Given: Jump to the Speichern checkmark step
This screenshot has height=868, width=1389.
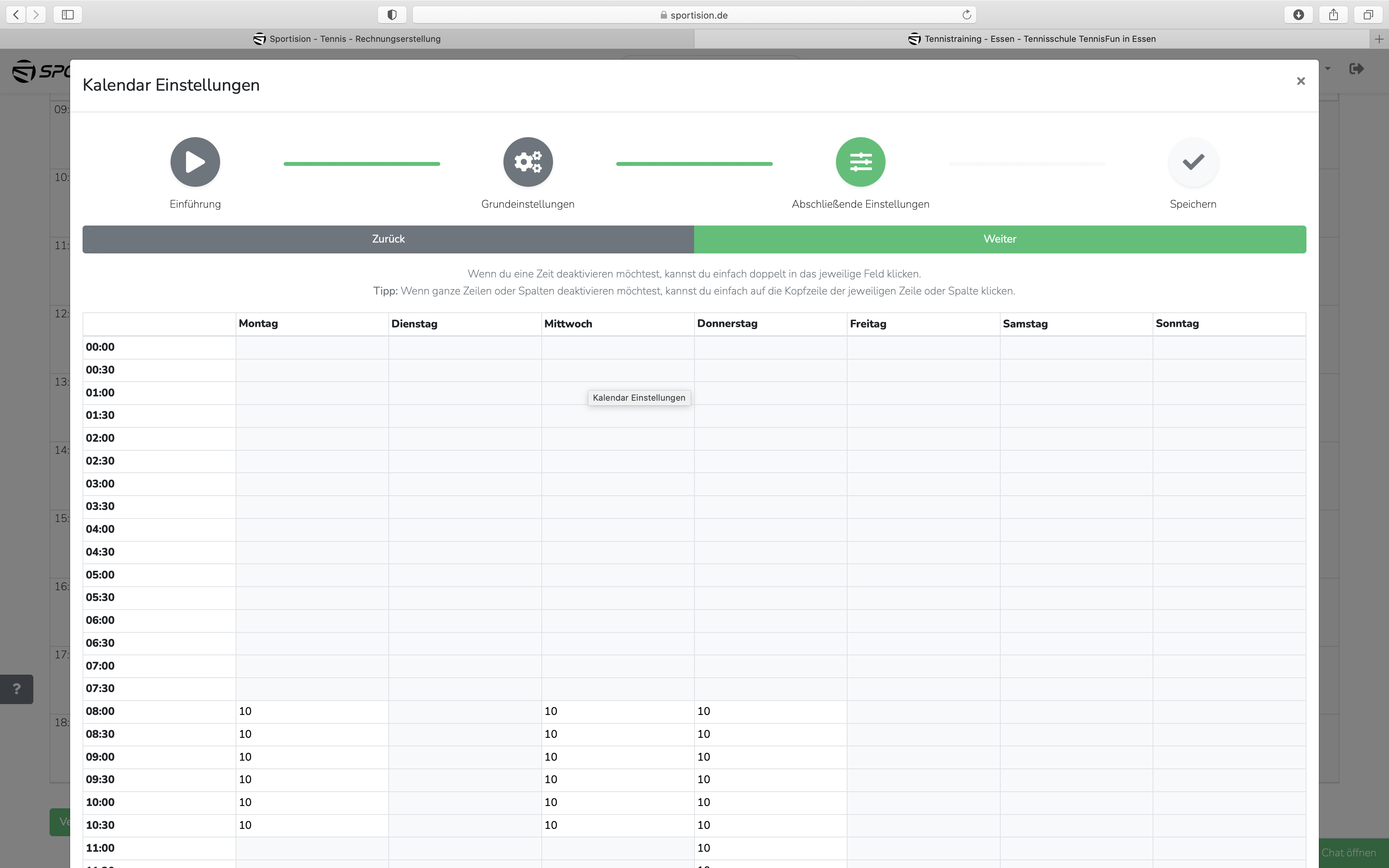Looking at the screenshot, I should pyautogui.click(x=1193, y=162).
